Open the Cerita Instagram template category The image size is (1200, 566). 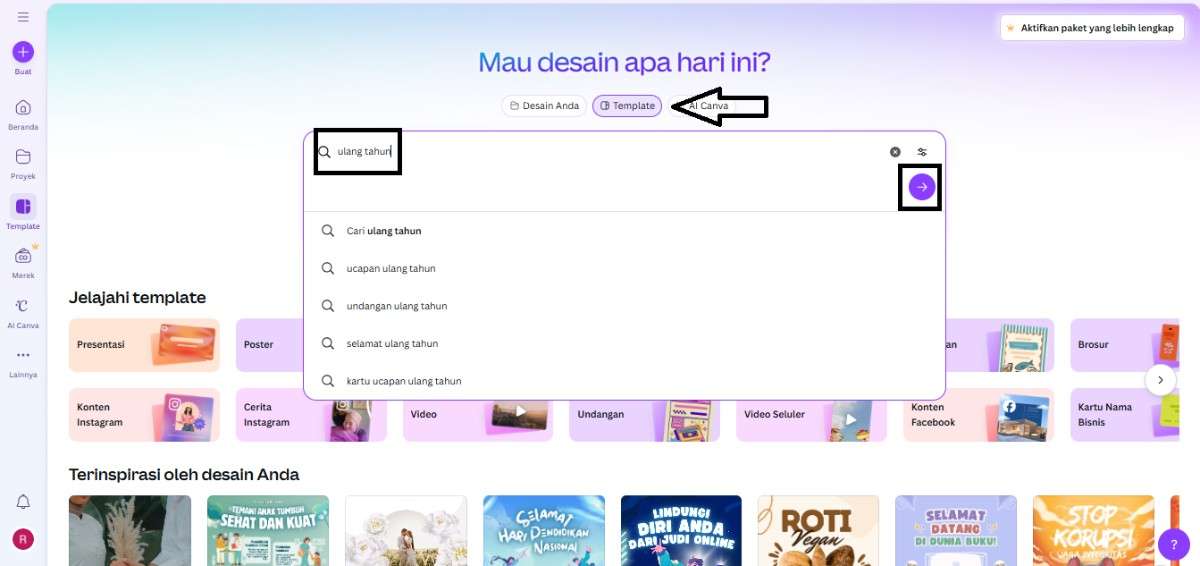coord(311,415)
